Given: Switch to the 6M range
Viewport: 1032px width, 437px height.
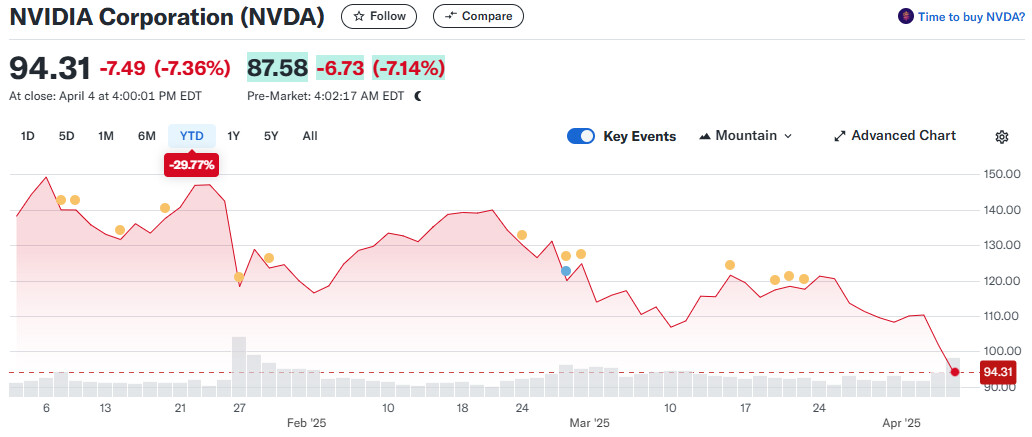Looking at the screenshot, I should coord(146,136).
